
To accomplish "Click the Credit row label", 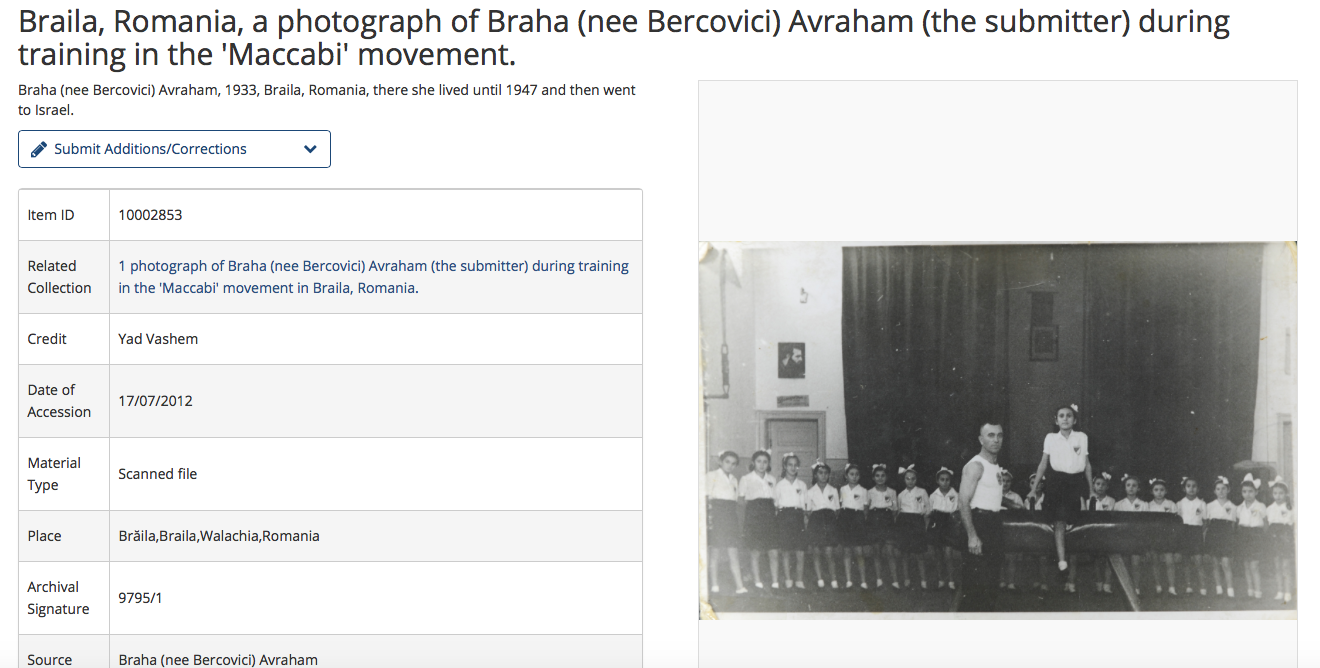I will pyautogui.click(x=47, y=339).
